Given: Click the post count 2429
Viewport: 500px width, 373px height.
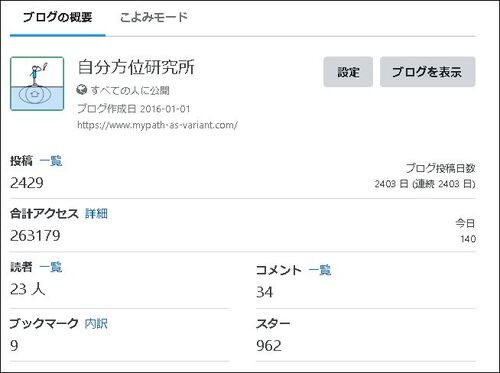Looking at the screenshot, I should 27,183.
